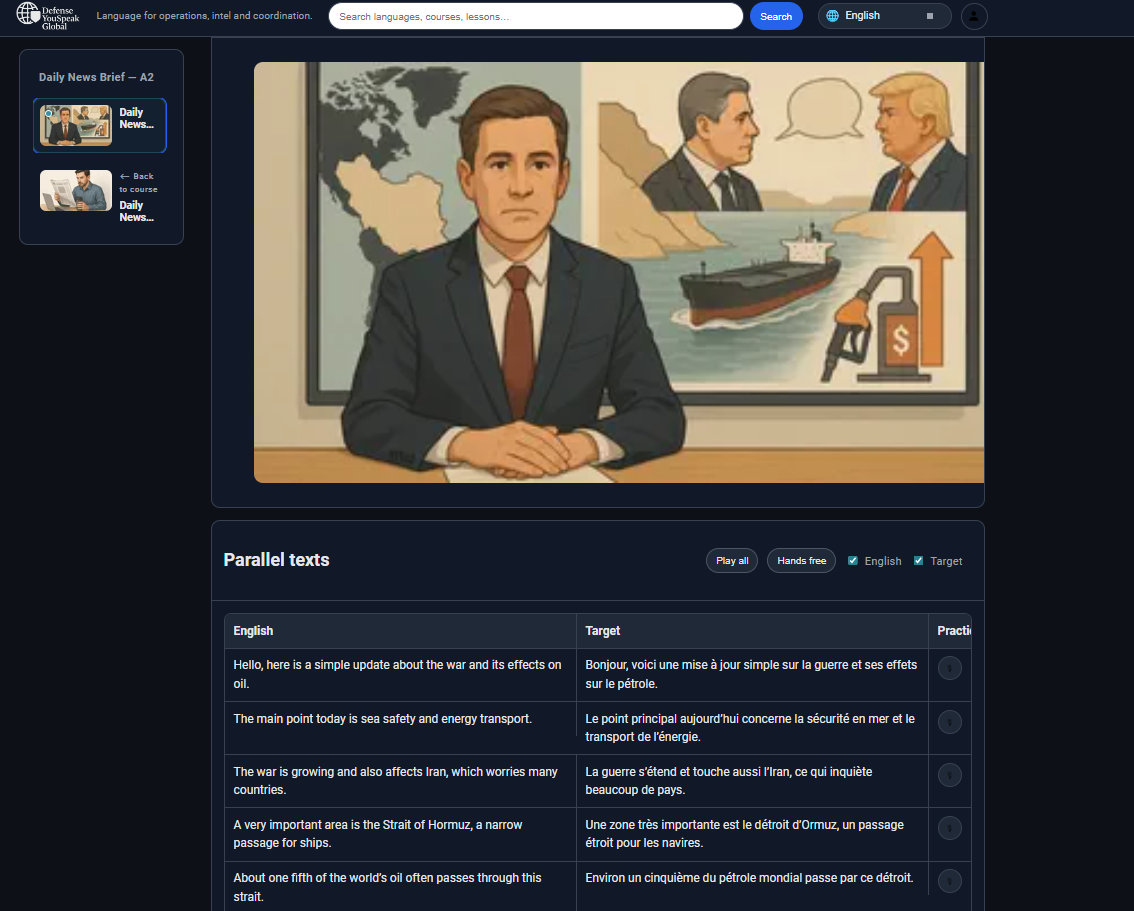Disable the Target language checkbox
This screenshot has height=911, width=1134.
click(918, 560)
